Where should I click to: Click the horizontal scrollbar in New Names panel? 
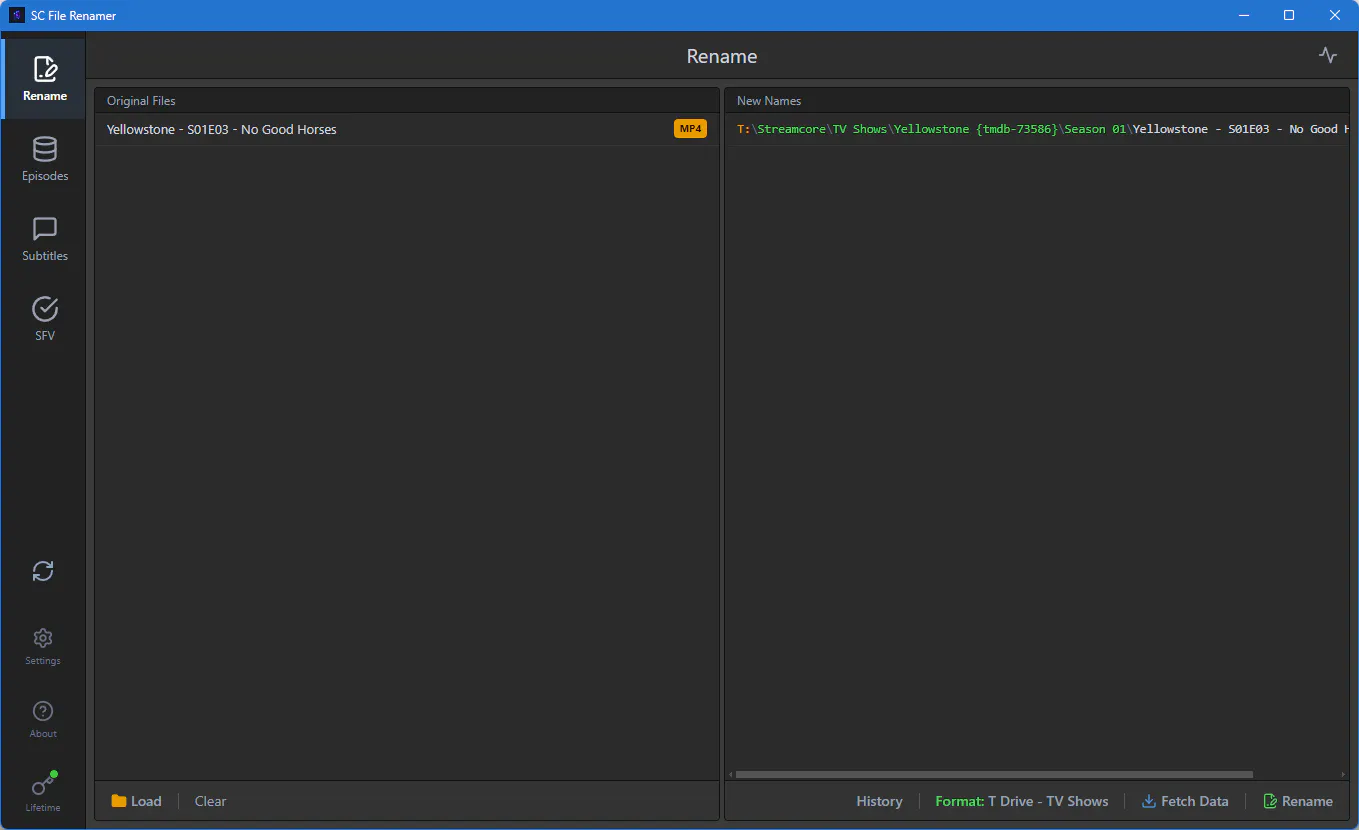pos(994,774)
